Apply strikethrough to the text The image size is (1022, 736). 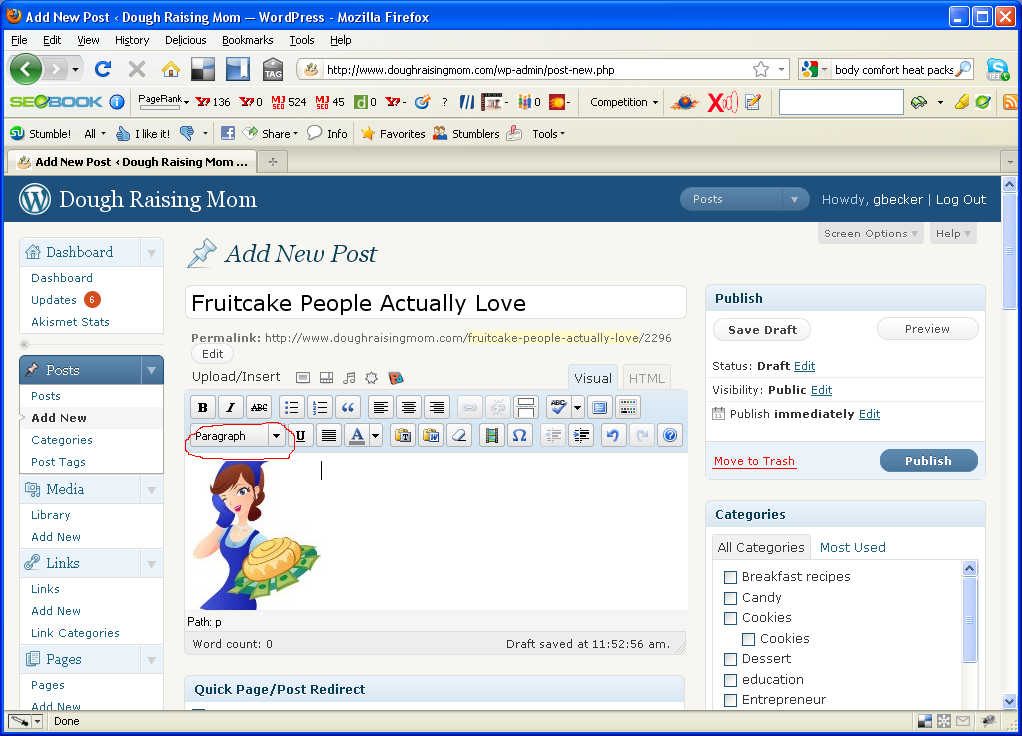259,407
